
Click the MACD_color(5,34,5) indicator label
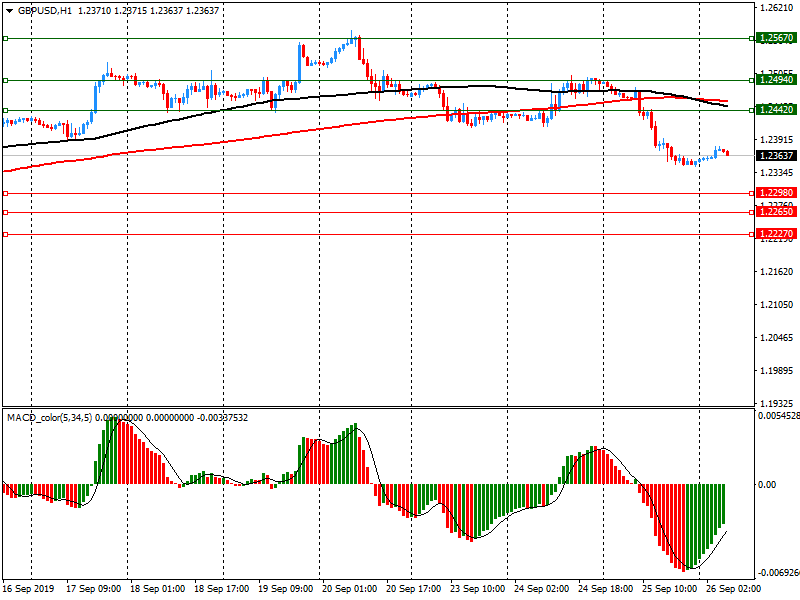click(x=49, y=418)
